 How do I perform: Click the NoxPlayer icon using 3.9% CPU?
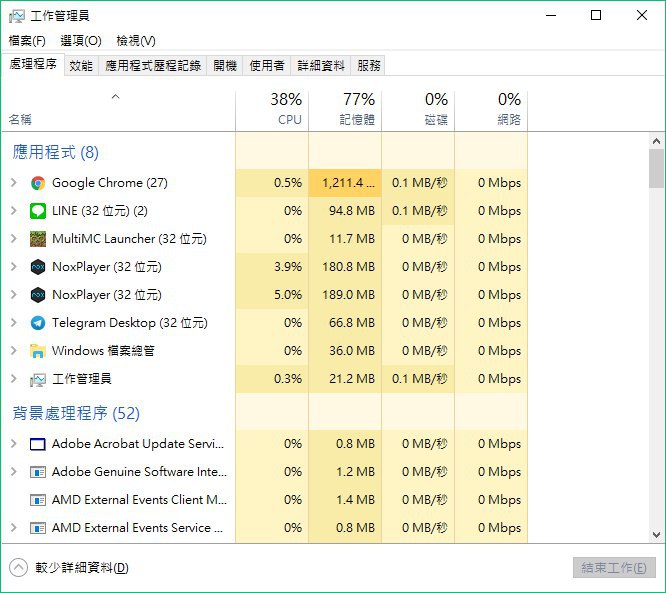38,267
